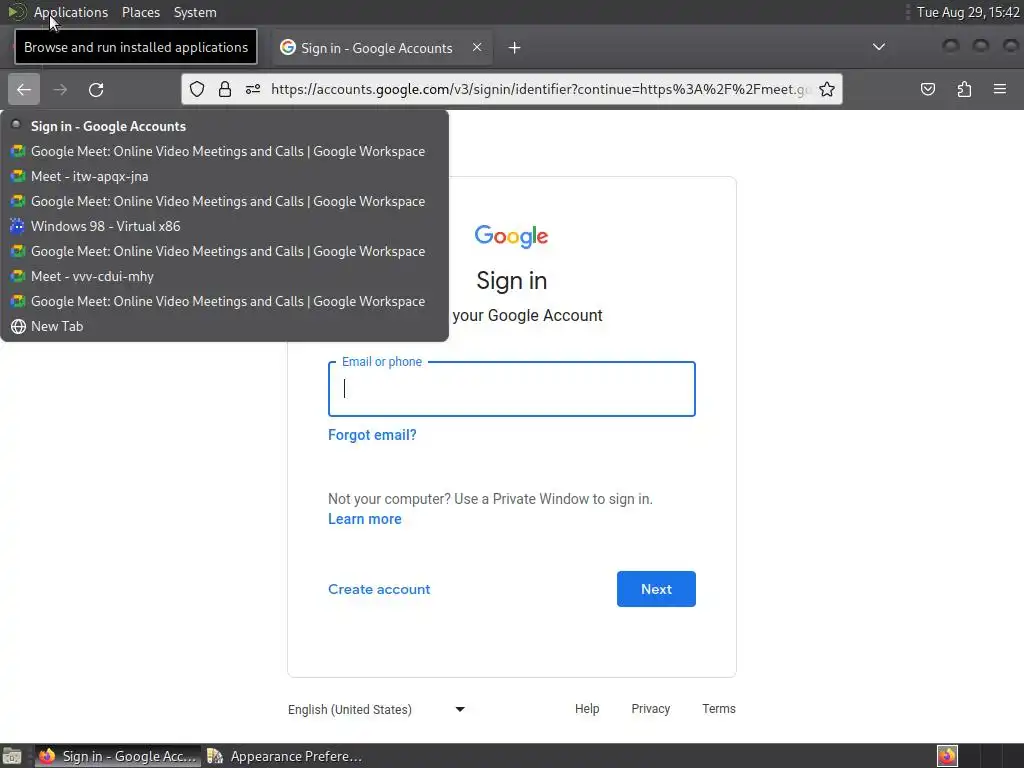Click Firefox icon in workspace switcher
Viewport: 1024px width, 768px height.
pos(948,756)
